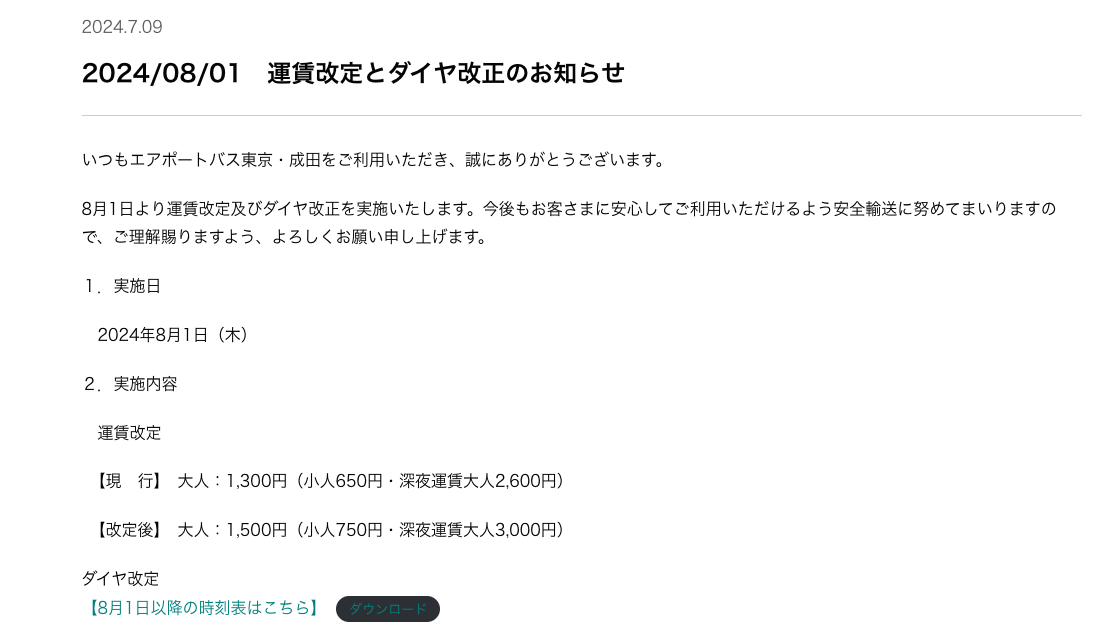Click the 2024/08/01 date in the headline
Viewport: 1107px width, 637px height.
(x=161, y=73)
